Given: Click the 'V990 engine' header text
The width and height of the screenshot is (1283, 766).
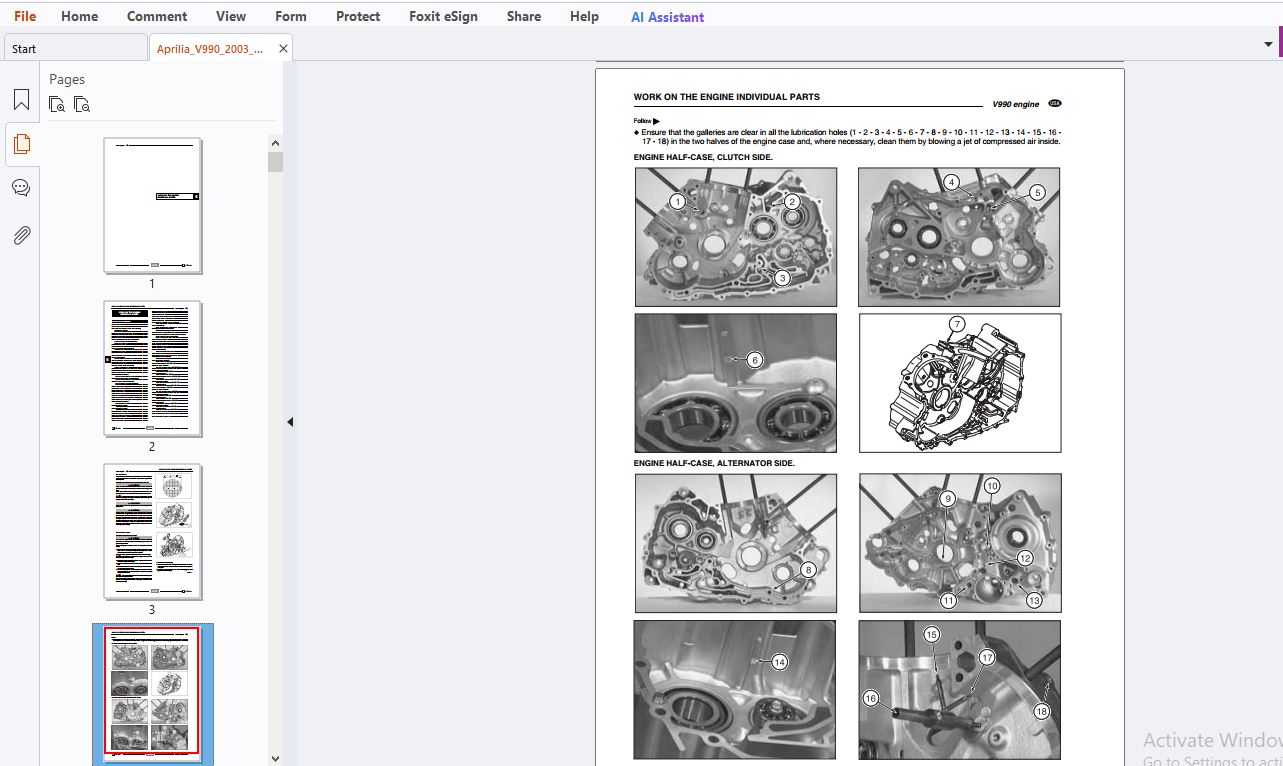Looking at the screenshot, I should click(1015, 104).
